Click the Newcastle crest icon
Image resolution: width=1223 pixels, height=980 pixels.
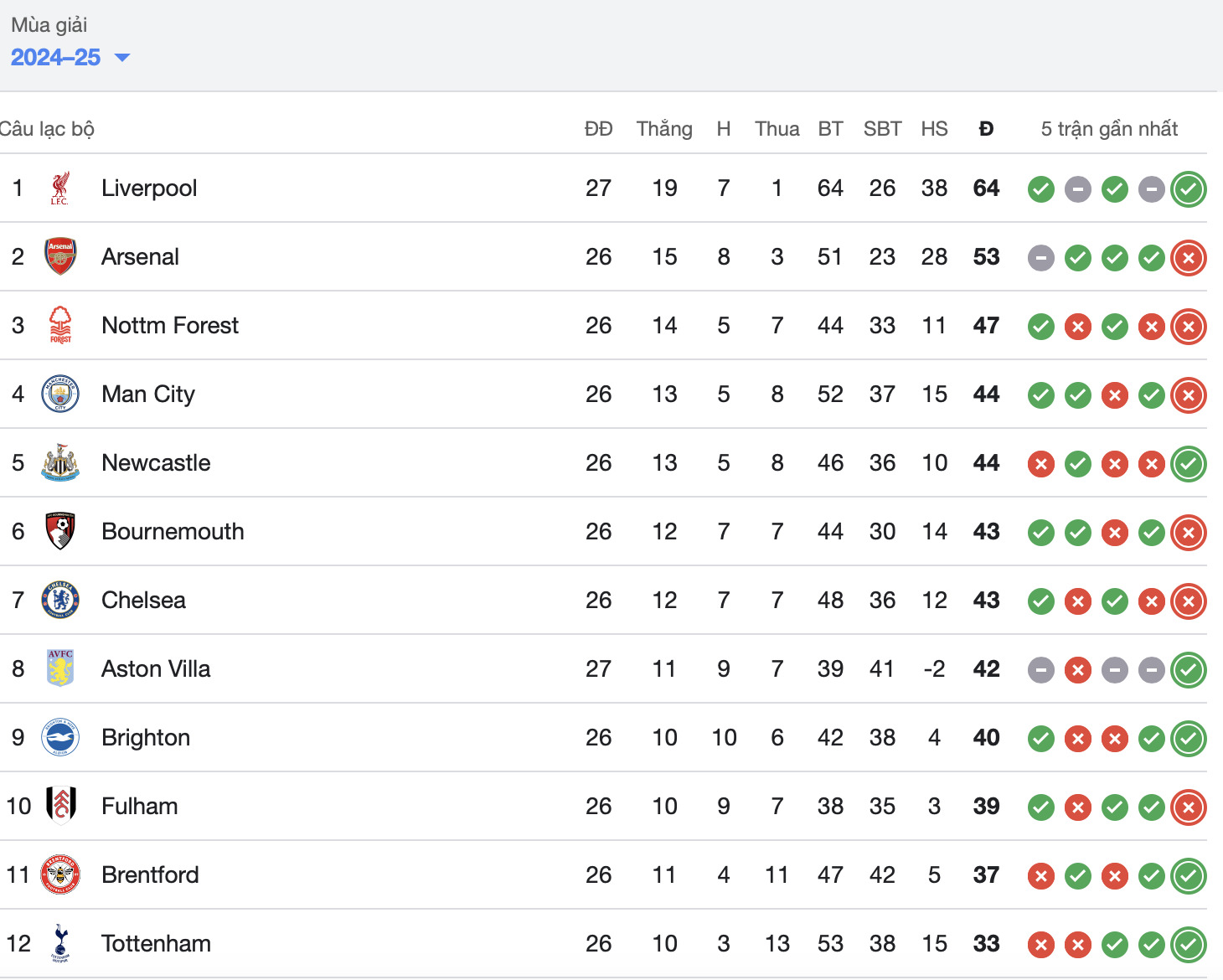tap(60, 462)
